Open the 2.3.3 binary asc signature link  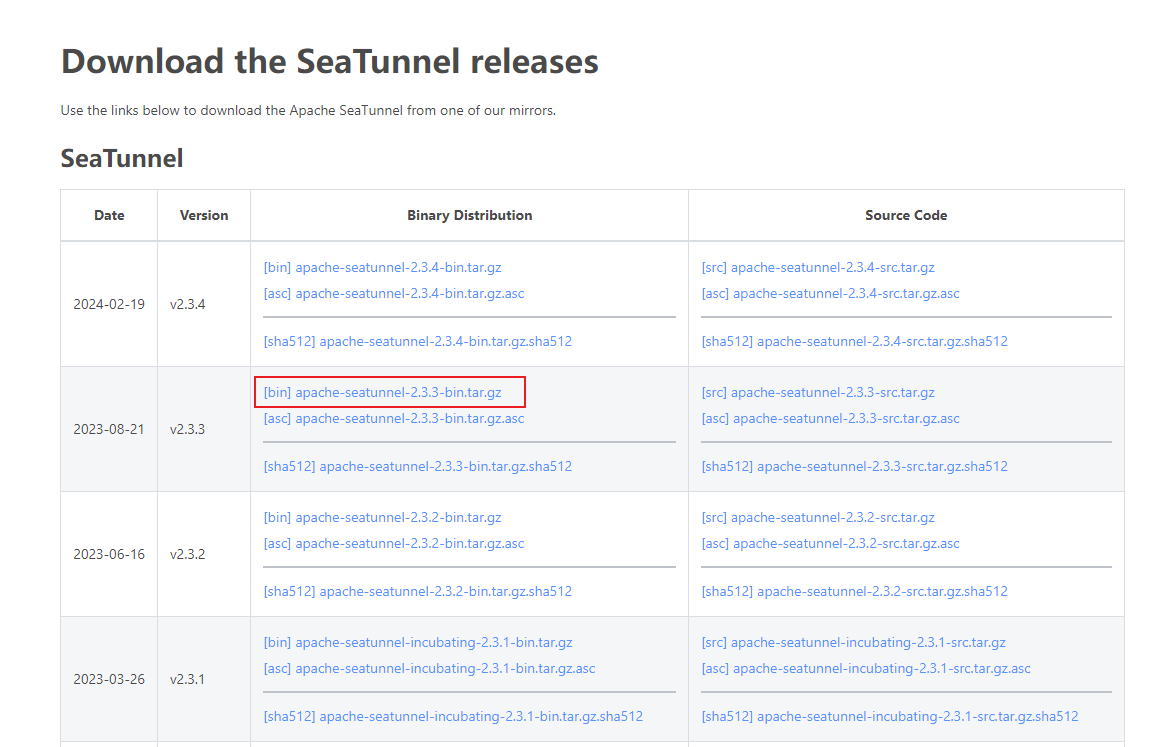[392, 418]
